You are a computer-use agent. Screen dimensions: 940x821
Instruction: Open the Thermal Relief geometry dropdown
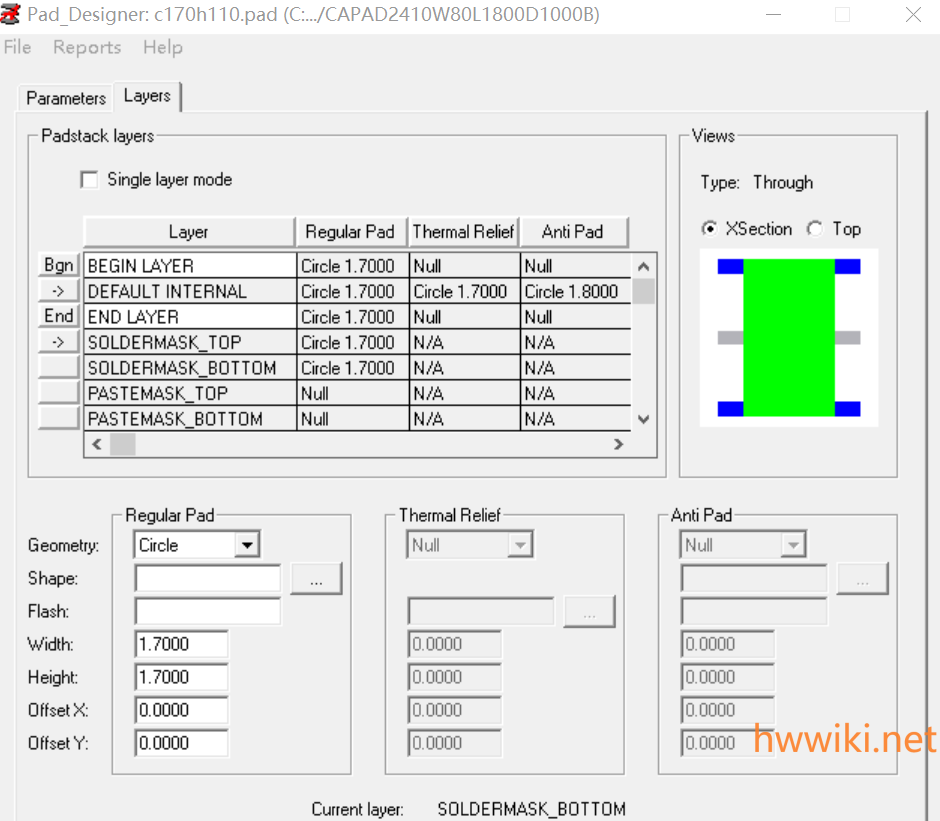(520, 545)
